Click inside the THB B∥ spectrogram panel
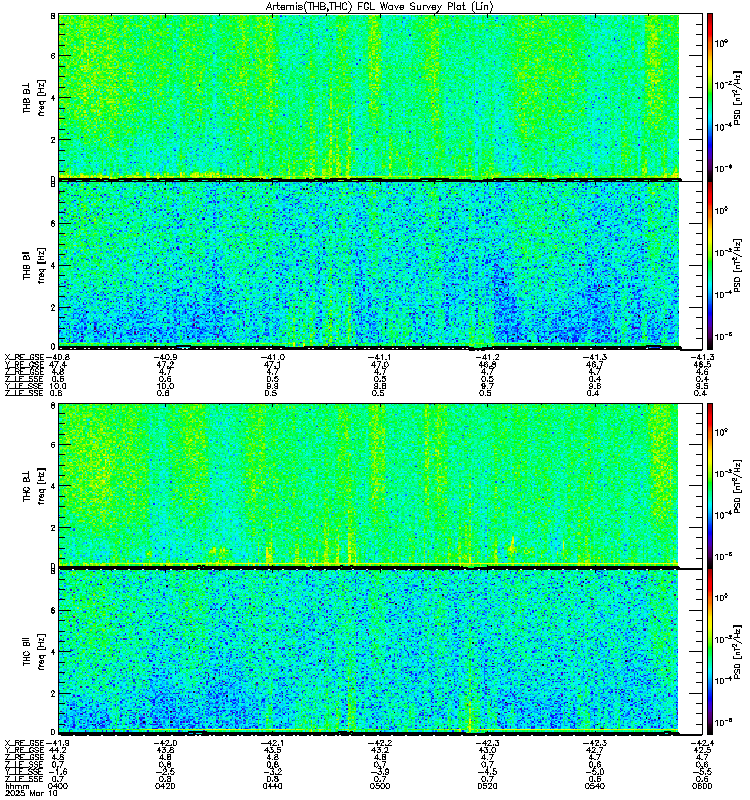The height and width of the screenshot is (800, 750). (x=369, y=265)
